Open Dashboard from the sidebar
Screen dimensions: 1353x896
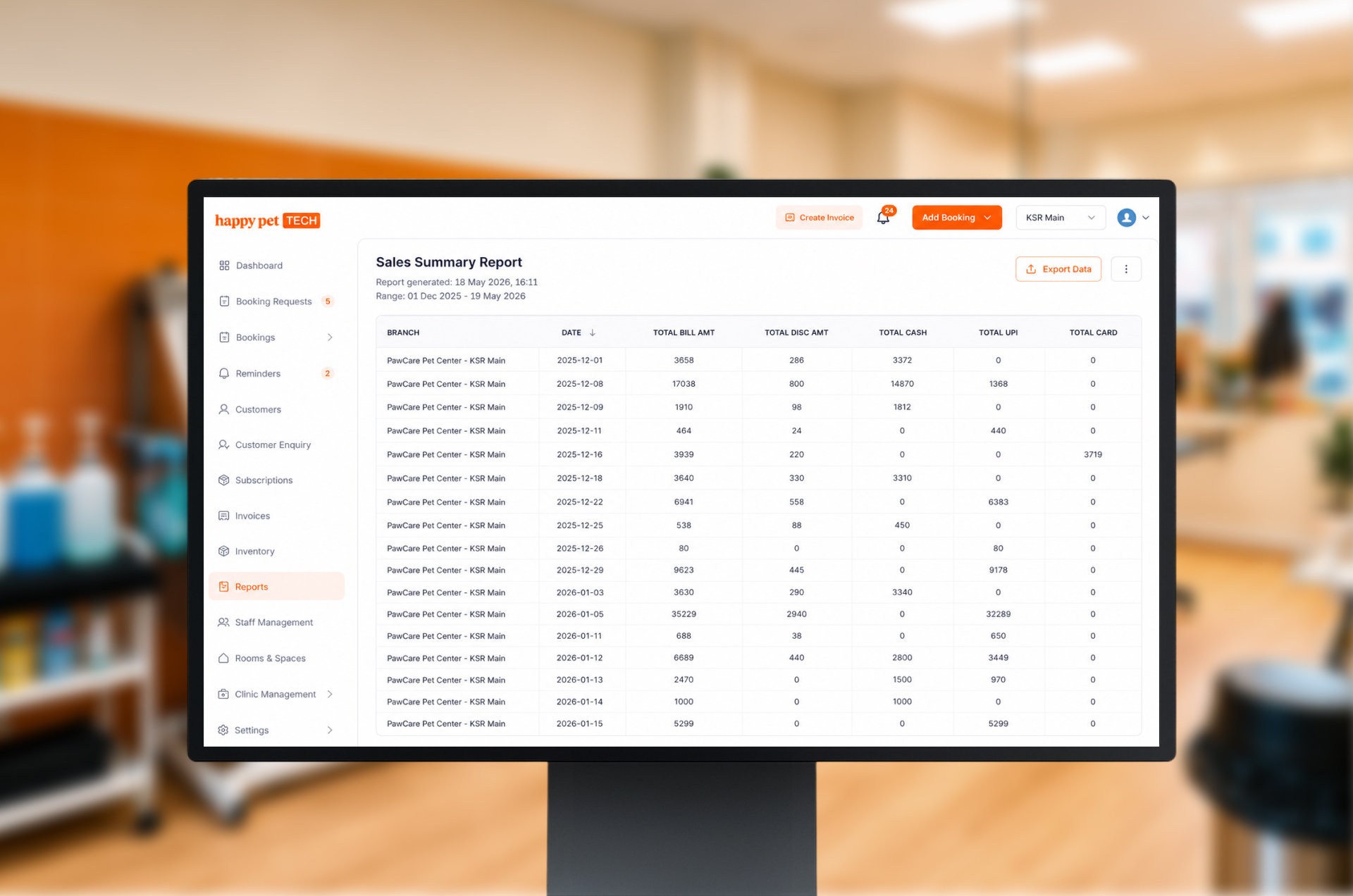pyautogui.click(x=259, y=266)
